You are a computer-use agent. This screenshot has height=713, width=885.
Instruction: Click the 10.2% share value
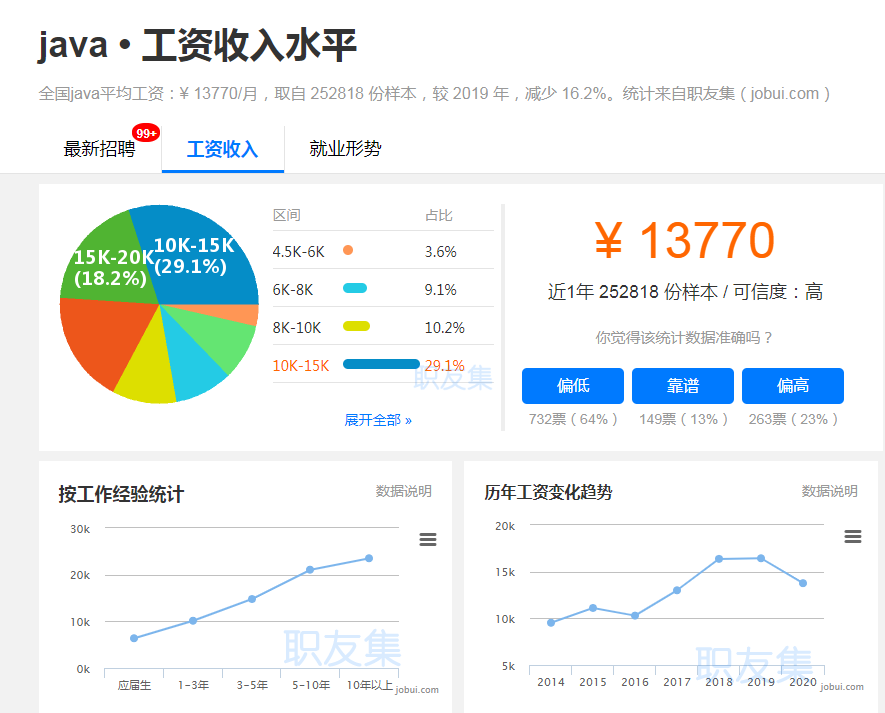tap(445, 327)
